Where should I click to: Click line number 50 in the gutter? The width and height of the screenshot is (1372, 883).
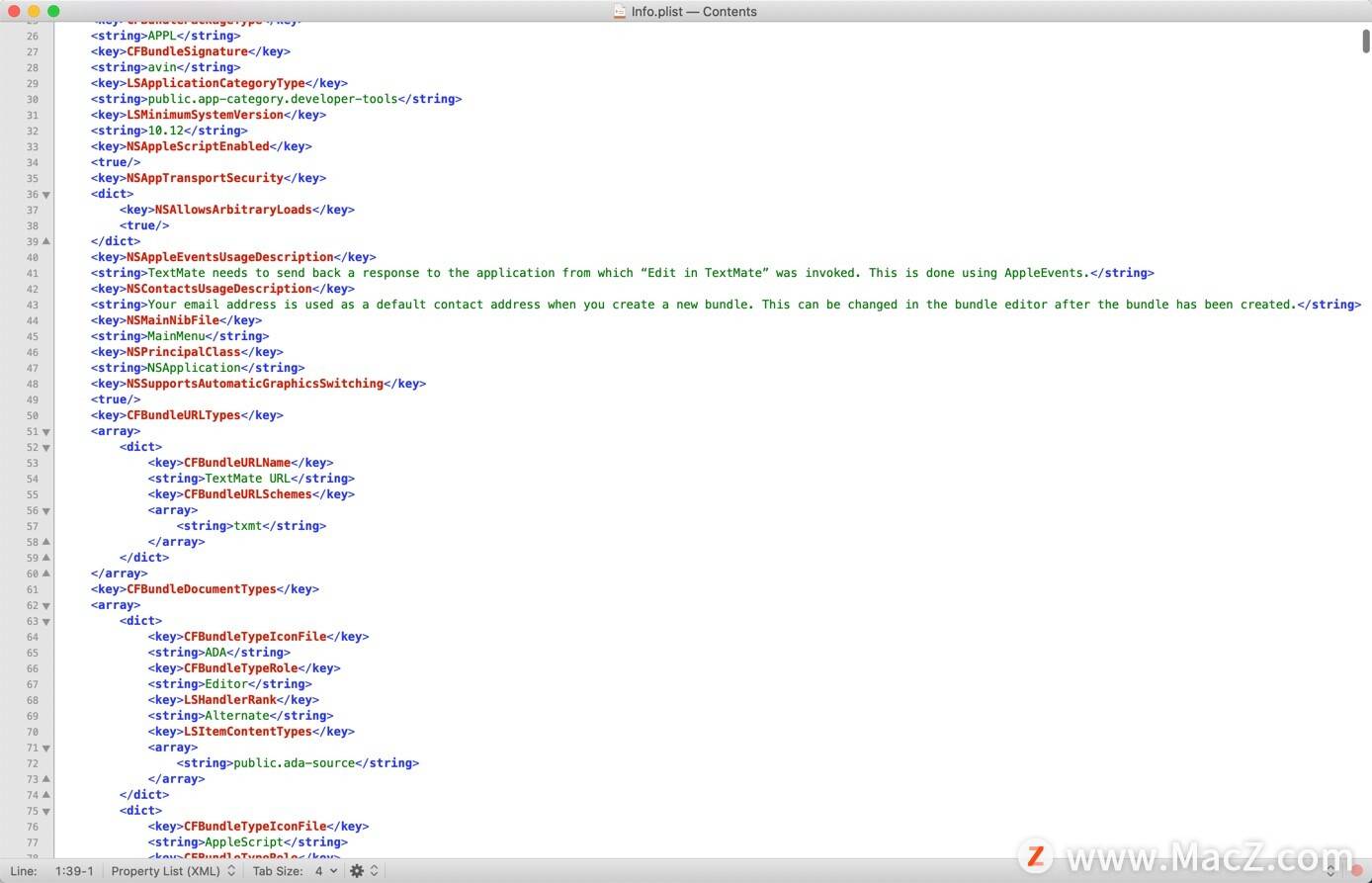(33, 415)
